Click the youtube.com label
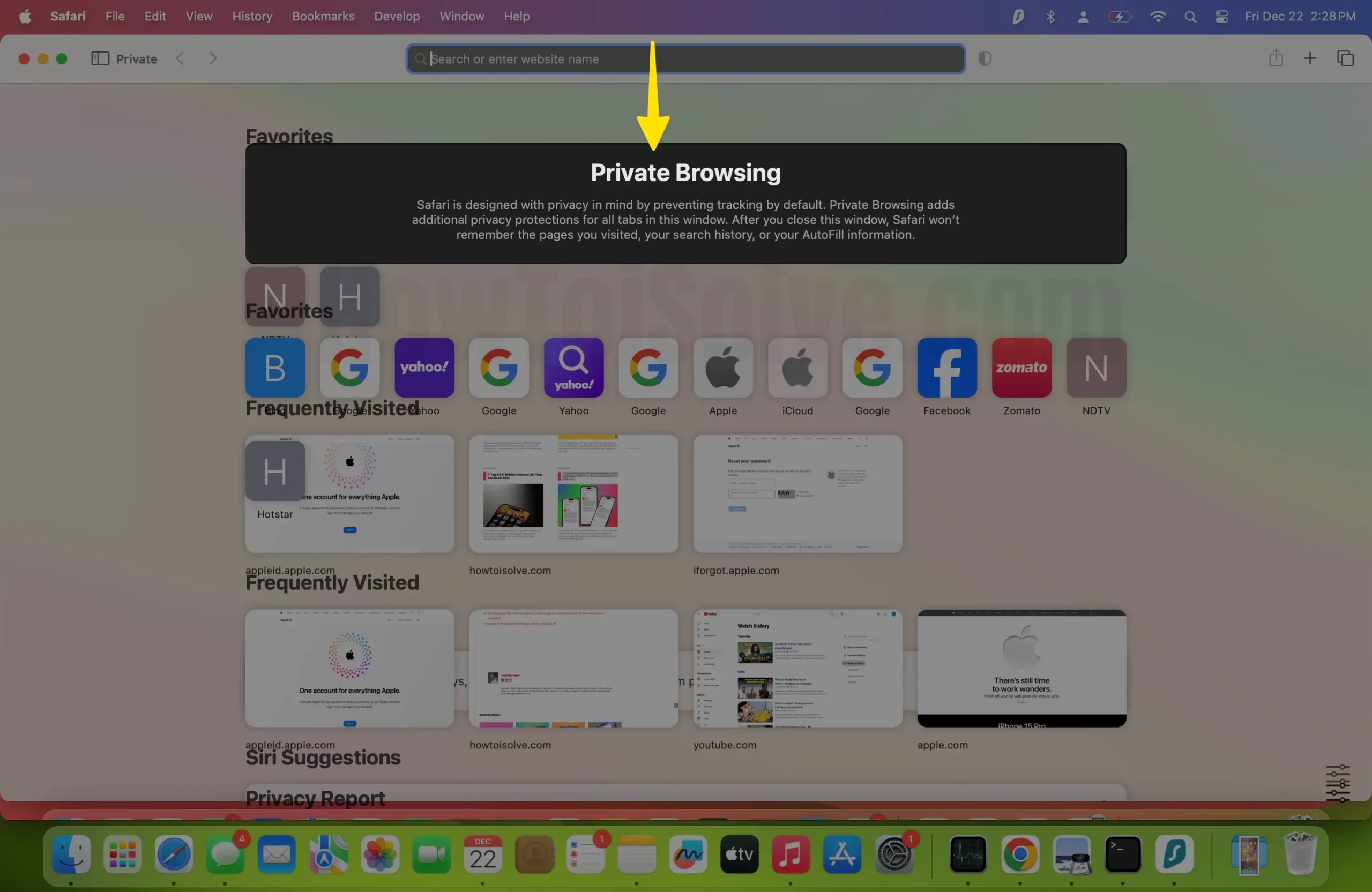Image resolution: width=1372 pixels, height=892 pixels. pos(725,745)
